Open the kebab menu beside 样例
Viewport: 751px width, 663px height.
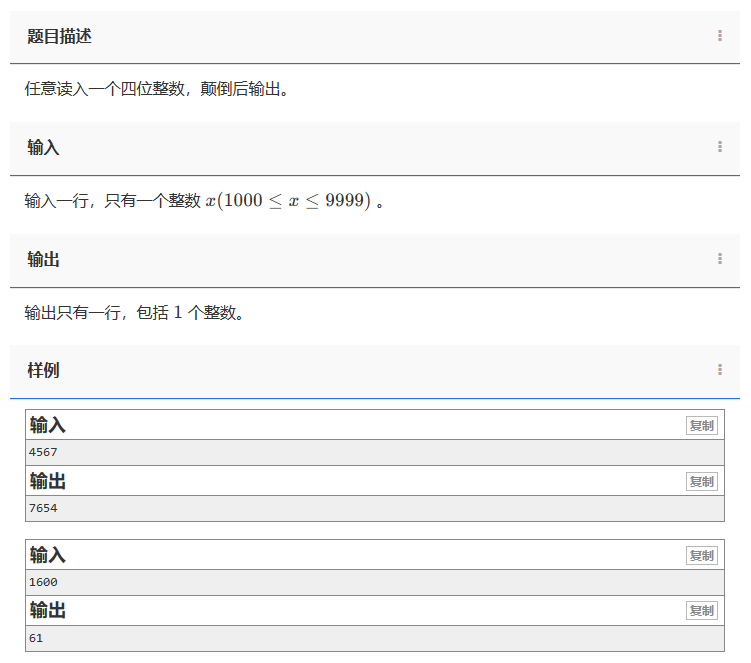click(719, 369)
